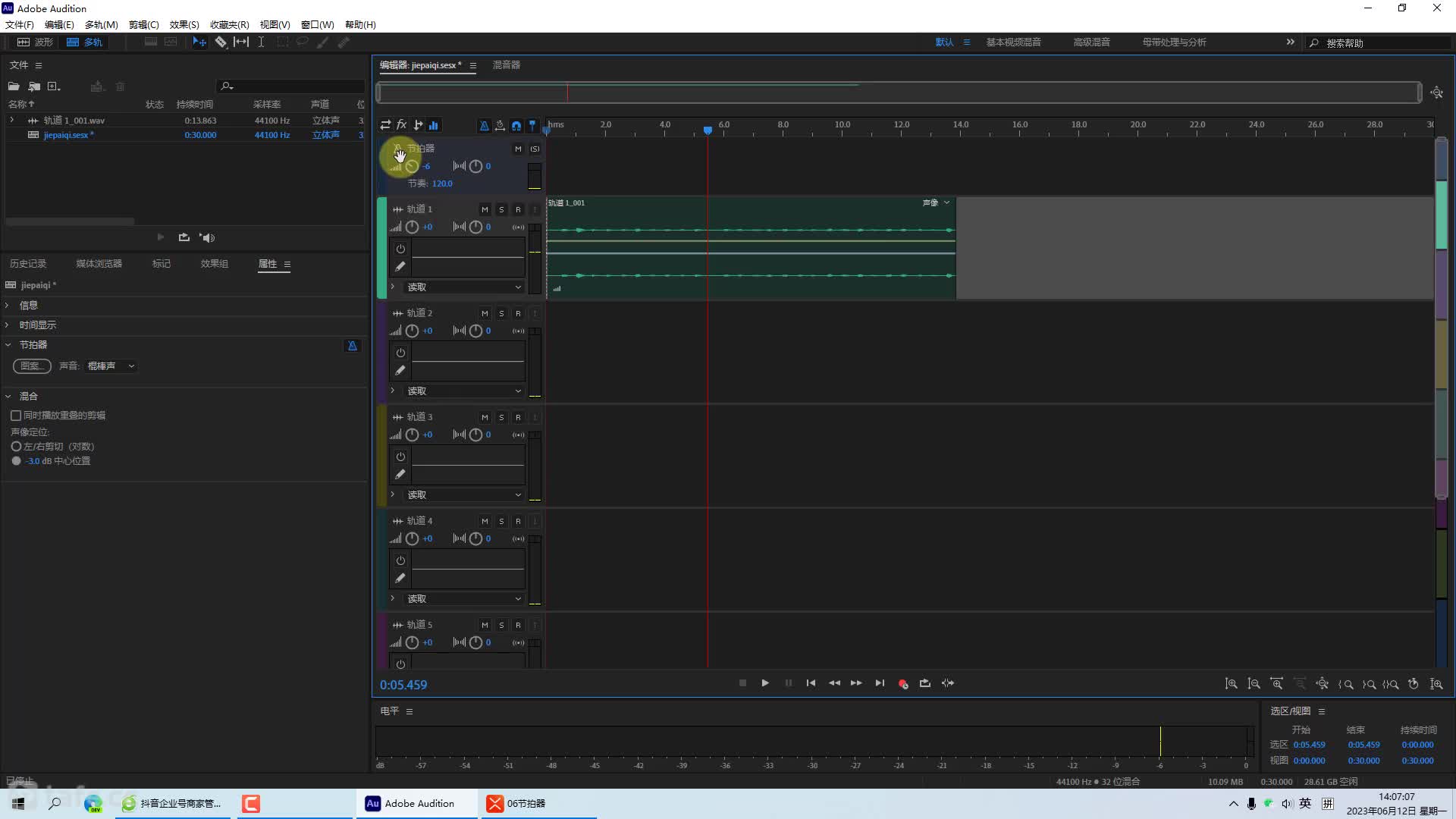The image size is (1456, 819).
Task: Collapse the 节拍器 section
Action: point(8,345)
